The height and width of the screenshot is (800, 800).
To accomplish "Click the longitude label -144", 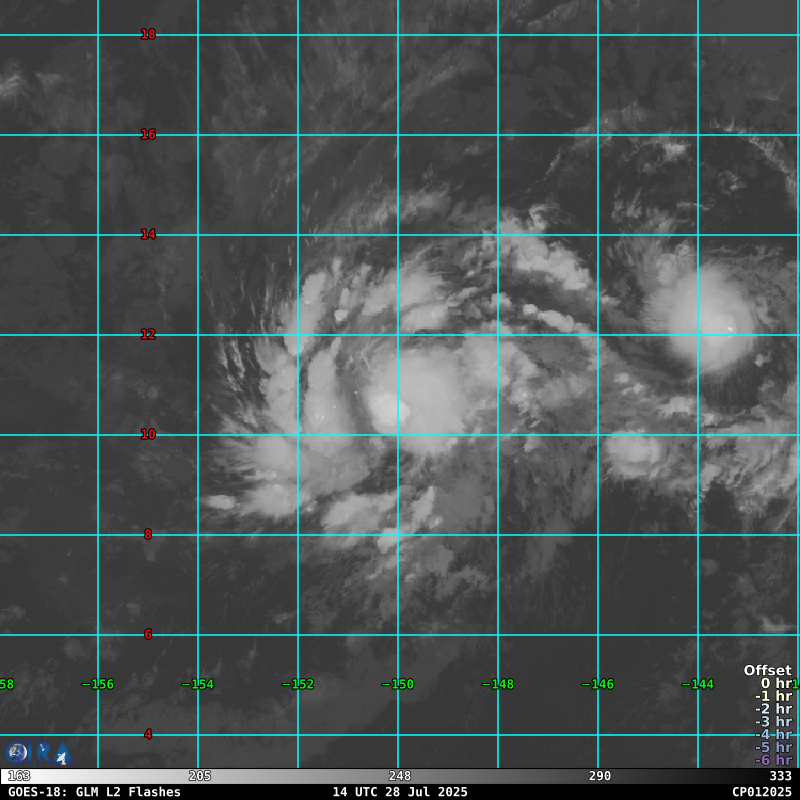I will pos(697,685).
